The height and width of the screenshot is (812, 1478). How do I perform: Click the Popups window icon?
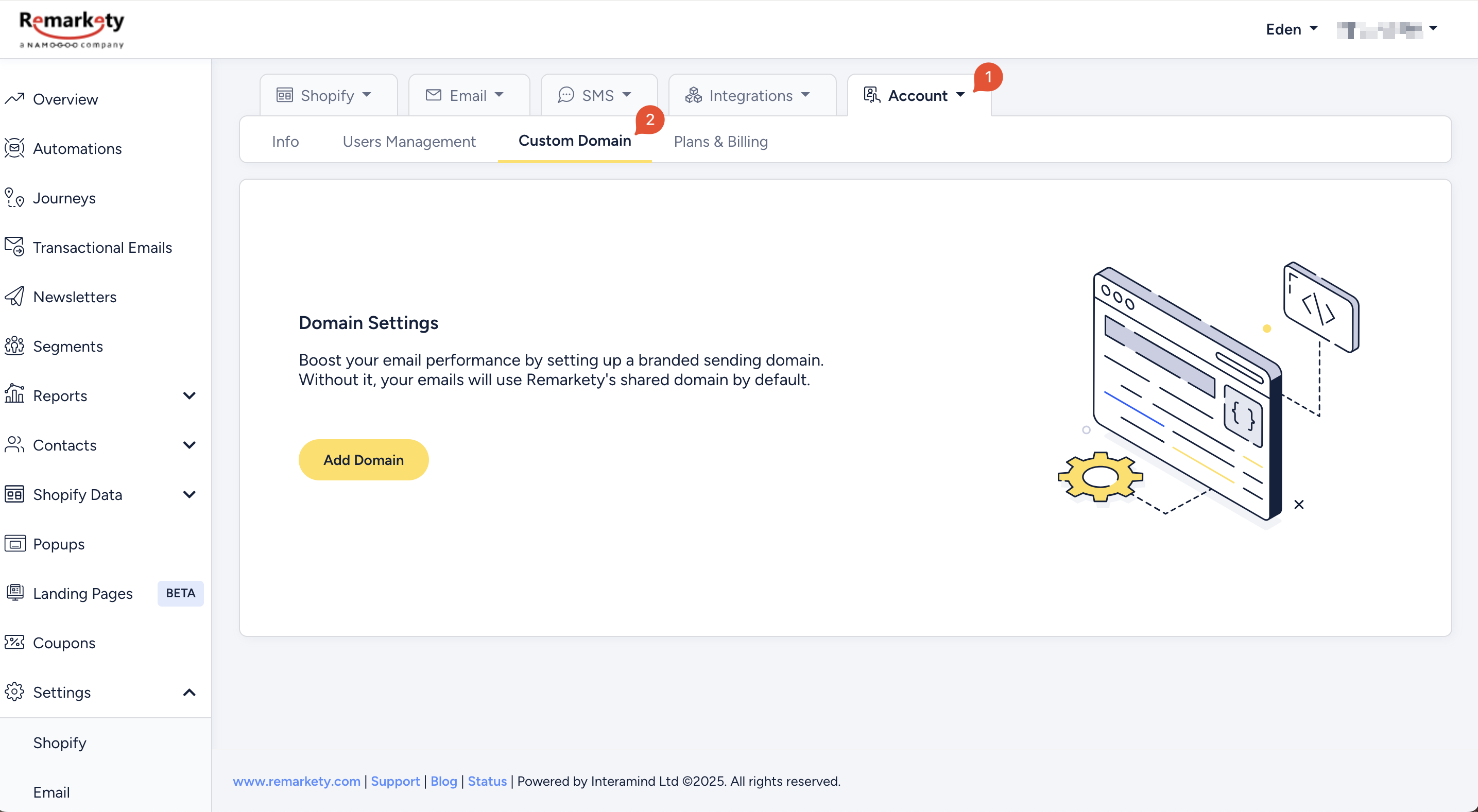(x=14, y=543)
